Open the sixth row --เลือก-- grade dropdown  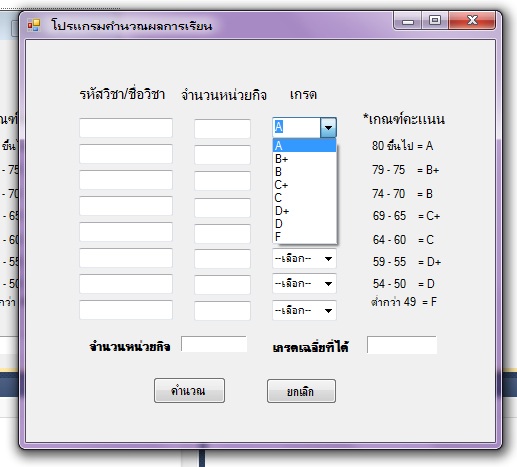[x=304, y=258]
